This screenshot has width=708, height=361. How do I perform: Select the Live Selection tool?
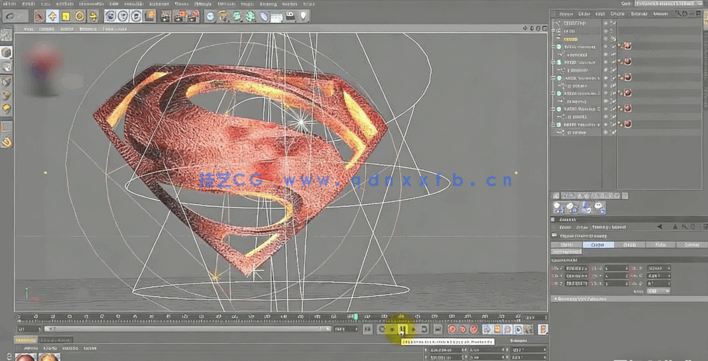click(39, 17)
